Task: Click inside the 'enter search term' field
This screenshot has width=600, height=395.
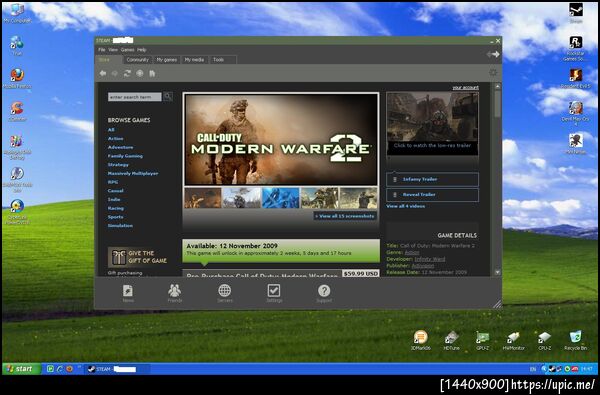Action: pyautogui.click(x=135, y=97)
